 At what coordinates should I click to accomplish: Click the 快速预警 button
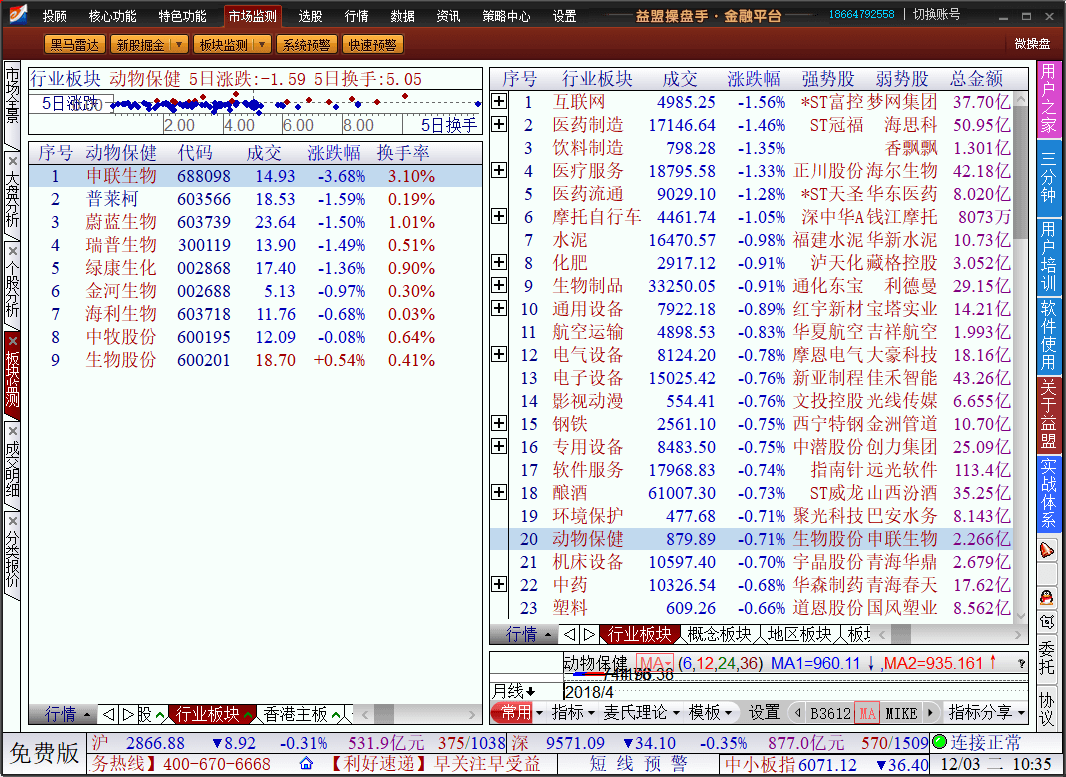tap(372, 45)
